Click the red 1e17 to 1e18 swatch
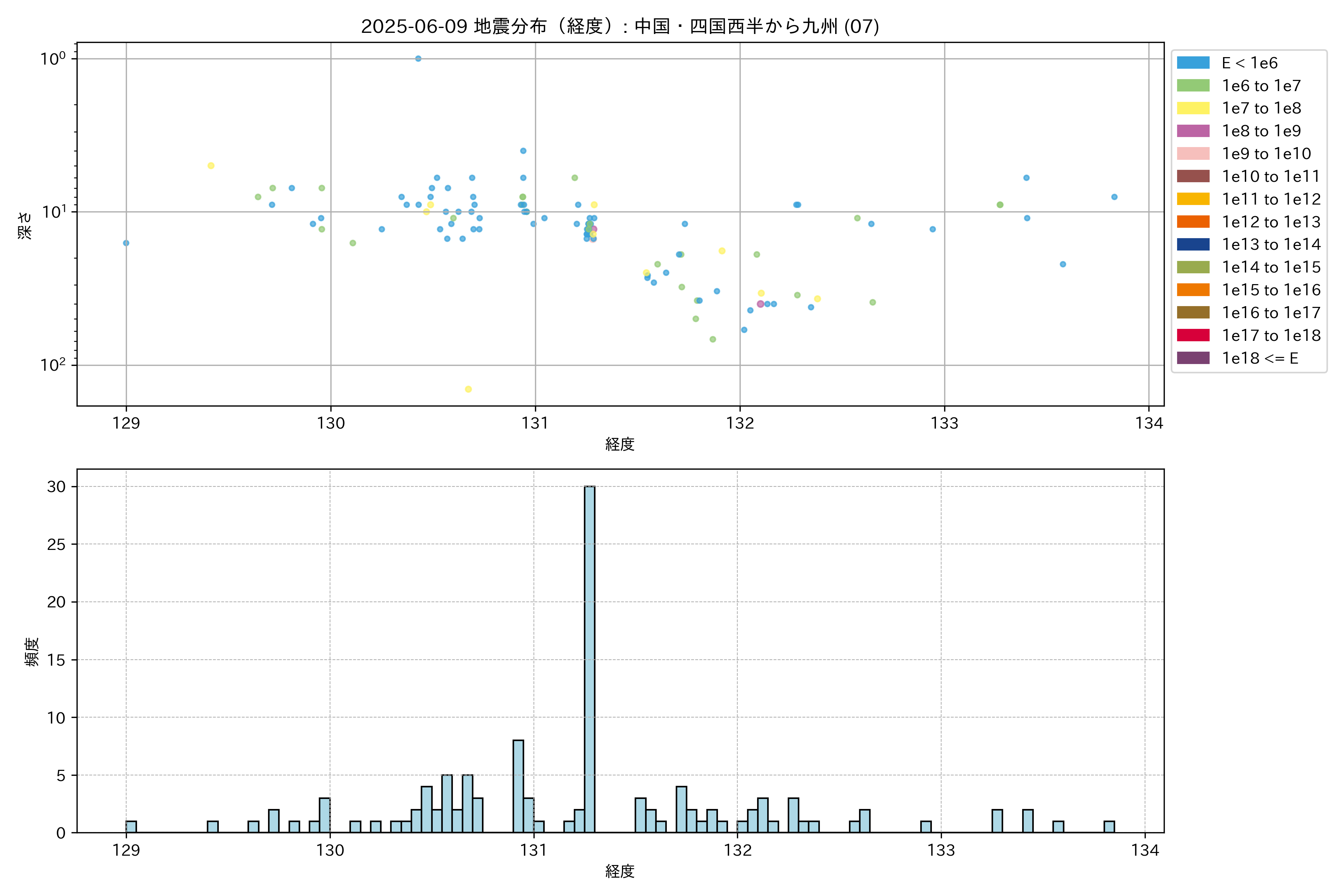The image size is (1344, 896). coord(1192,335)
